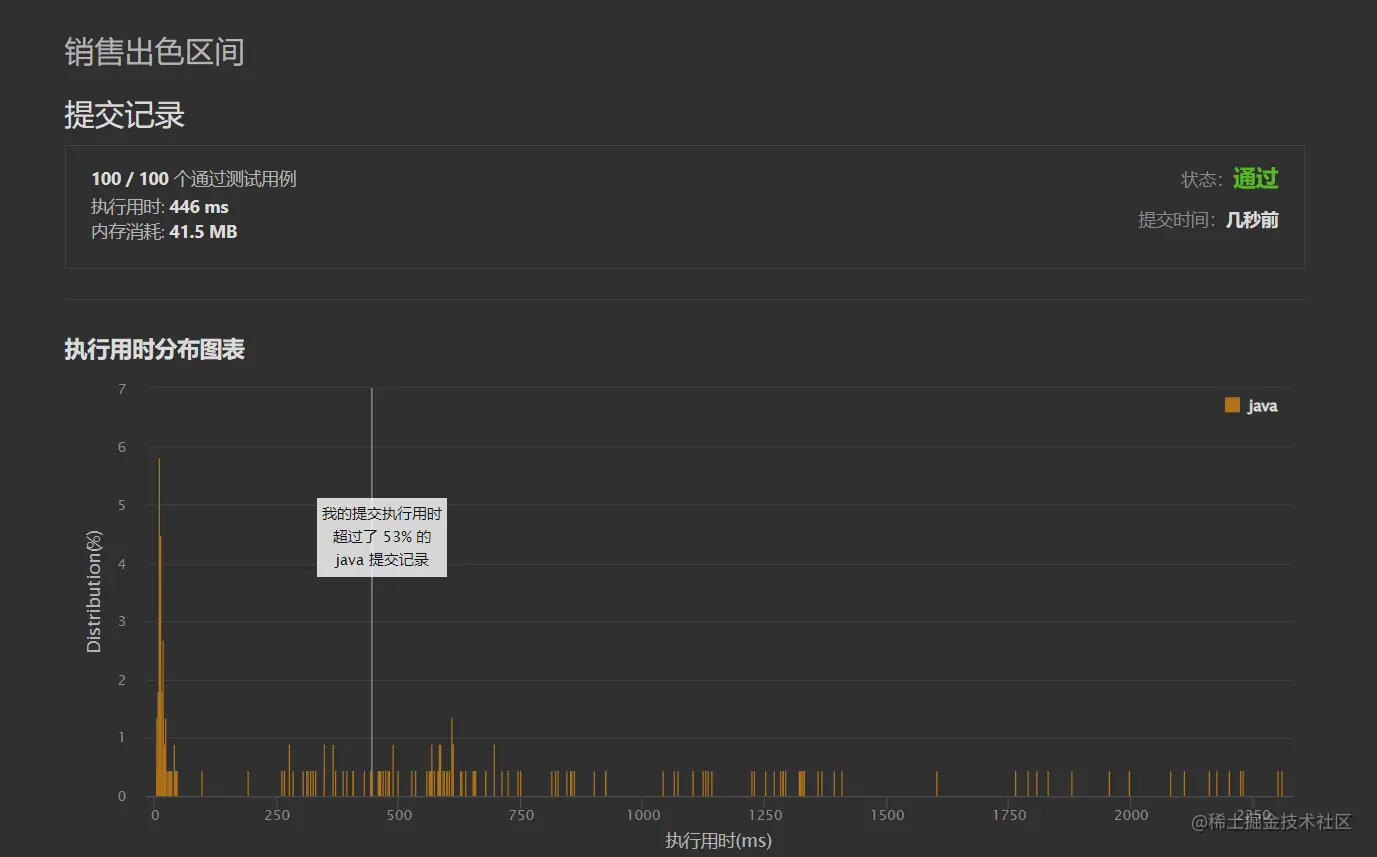Click the java legend label

coord(1262,406)
